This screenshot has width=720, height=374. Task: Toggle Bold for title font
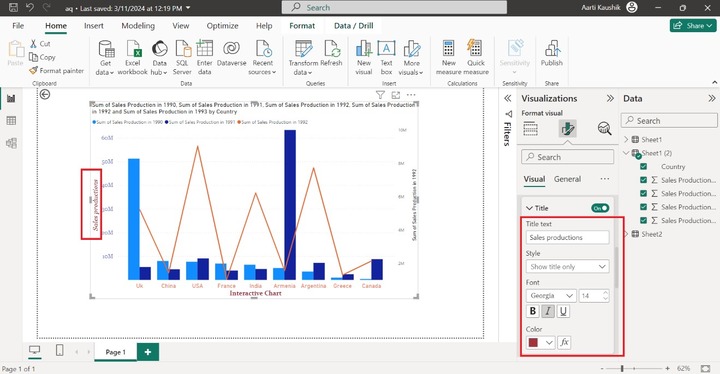(x=533, y=311)
